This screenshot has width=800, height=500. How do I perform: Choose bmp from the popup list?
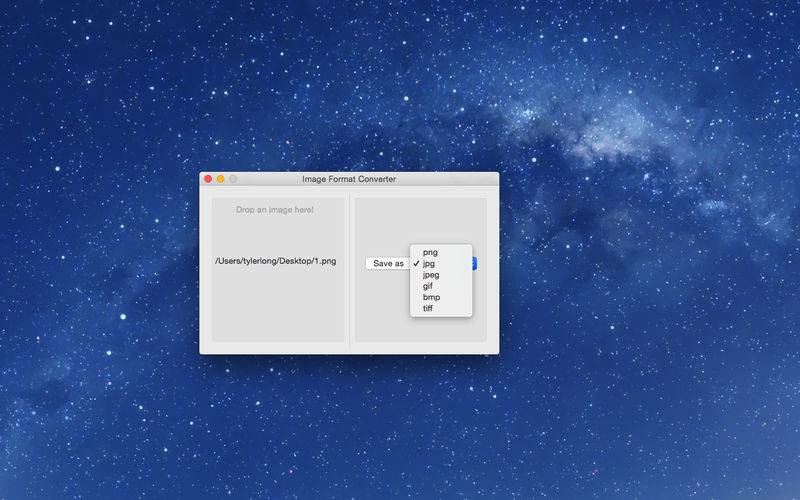coord(441,297)
